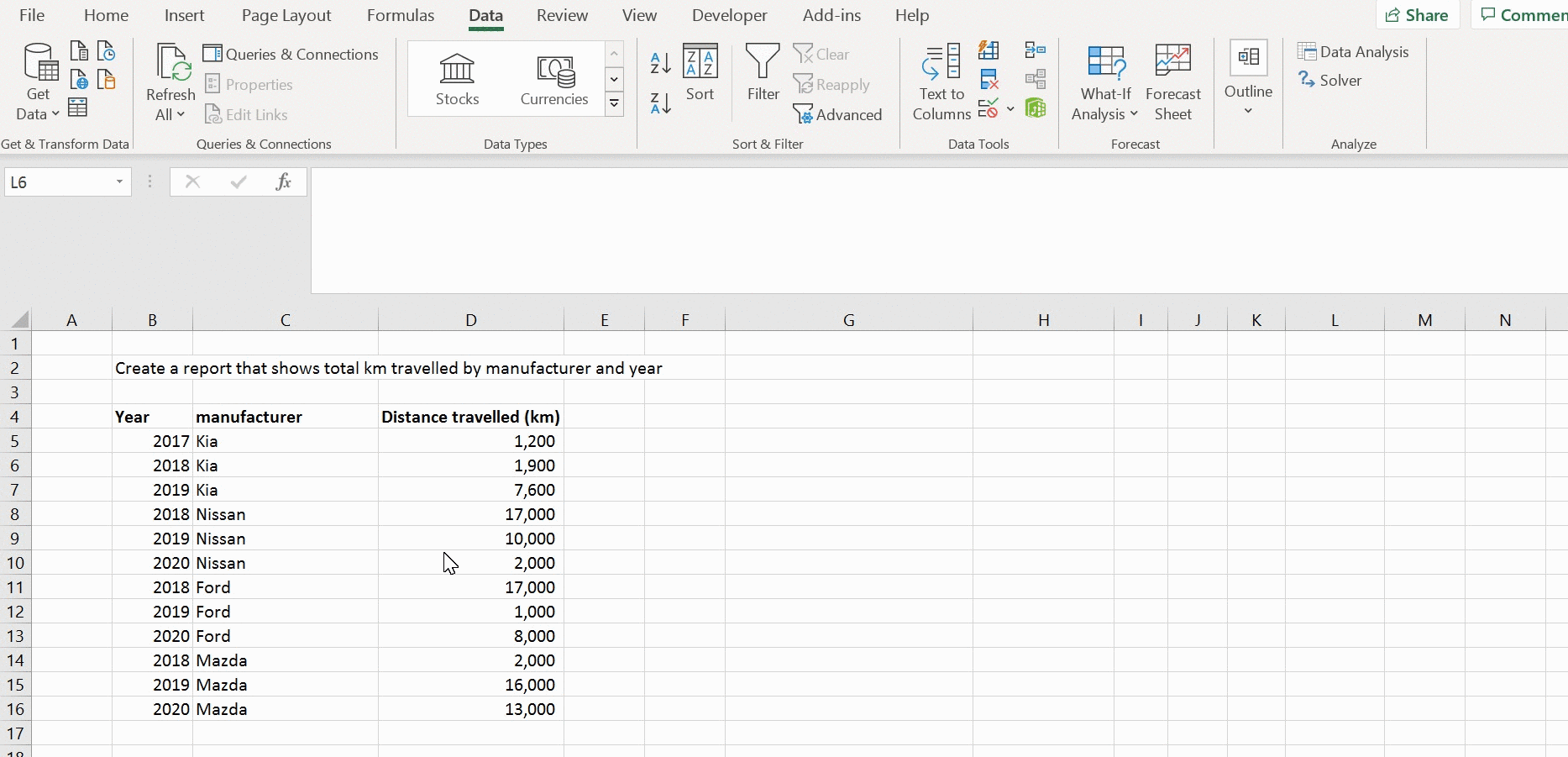1568x757 pixels.
Task: Open the Page Layout tab
Action: click(286, 15)
